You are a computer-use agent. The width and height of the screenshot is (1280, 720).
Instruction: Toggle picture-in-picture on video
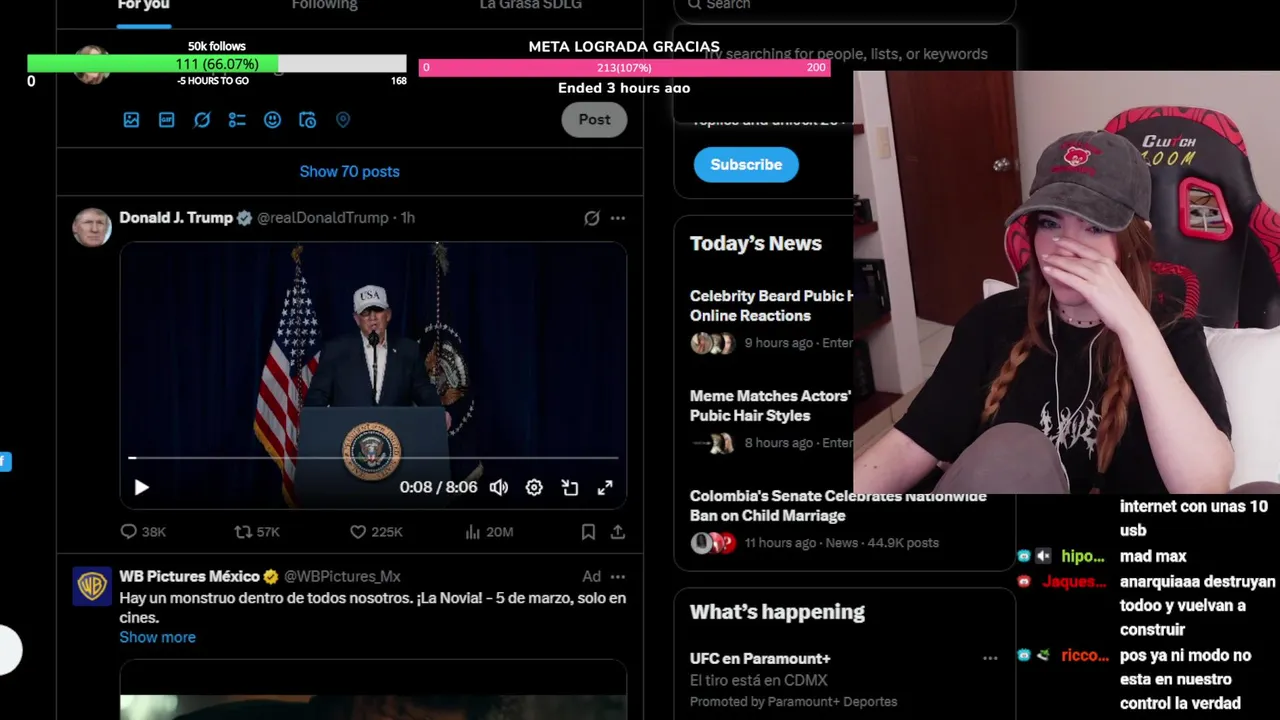point(570,488)
